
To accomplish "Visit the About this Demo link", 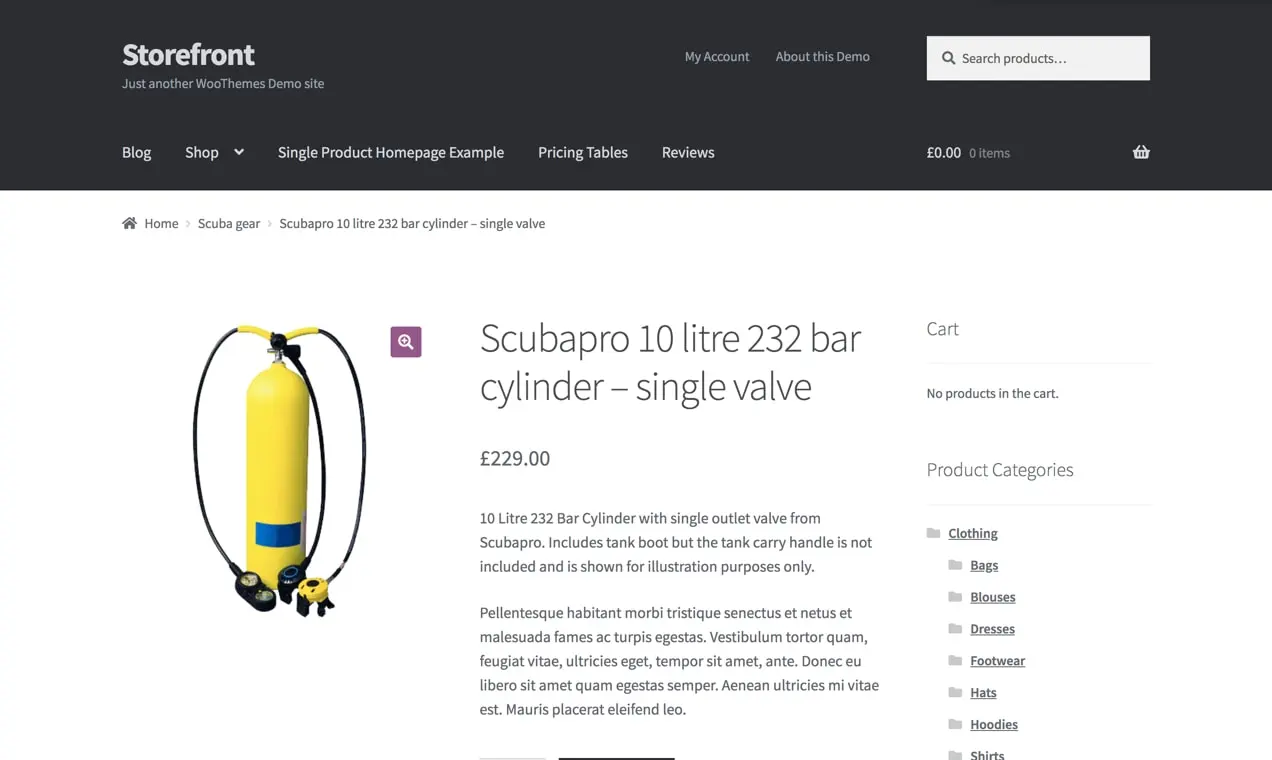I will pyautogui.click(x=823, y=56).
